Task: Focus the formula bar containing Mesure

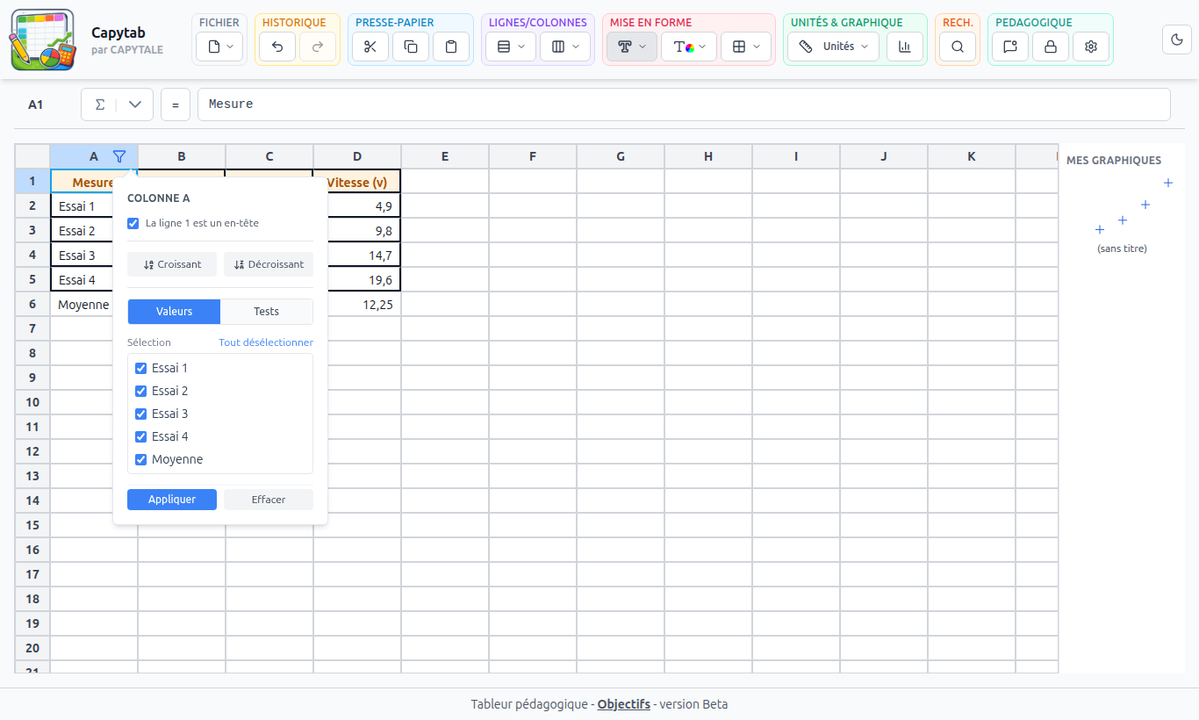Action: pos(684,105)
